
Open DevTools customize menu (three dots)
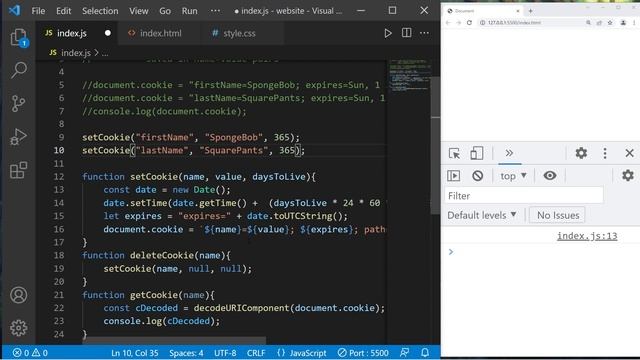605,153
